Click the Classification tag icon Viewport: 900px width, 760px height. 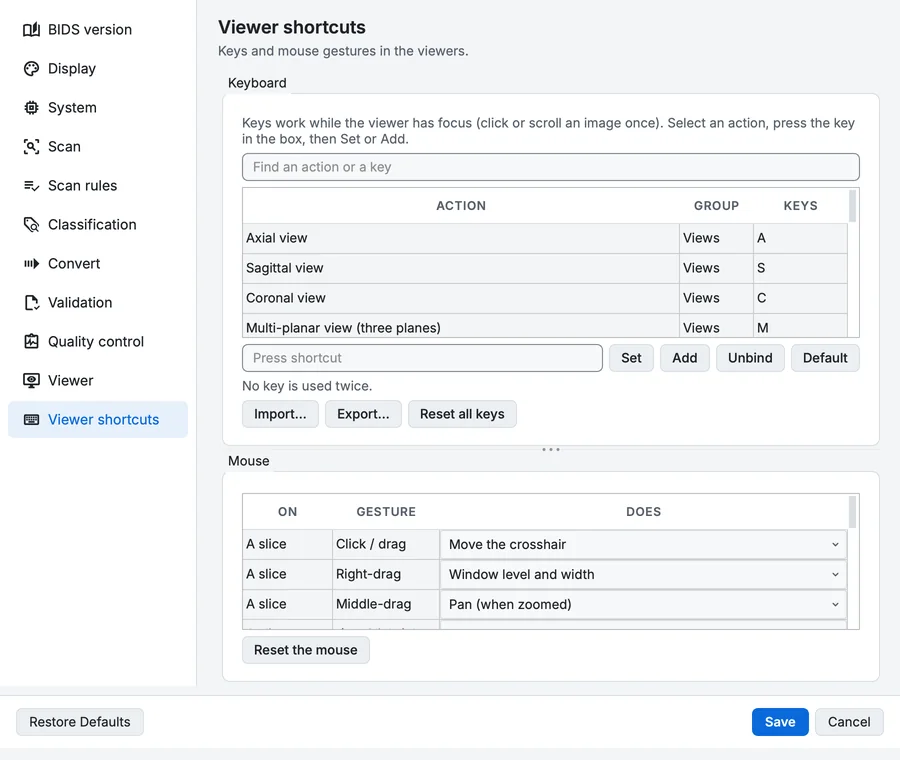tap(32, 224)
